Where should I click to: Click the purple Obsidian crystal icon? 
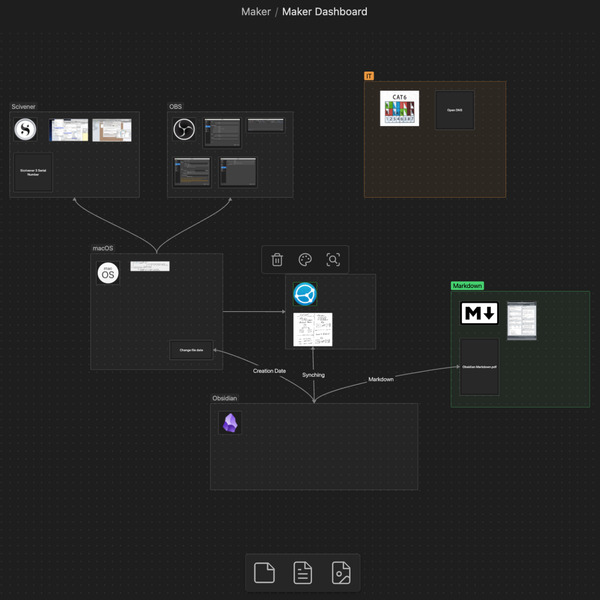(231, 423)
